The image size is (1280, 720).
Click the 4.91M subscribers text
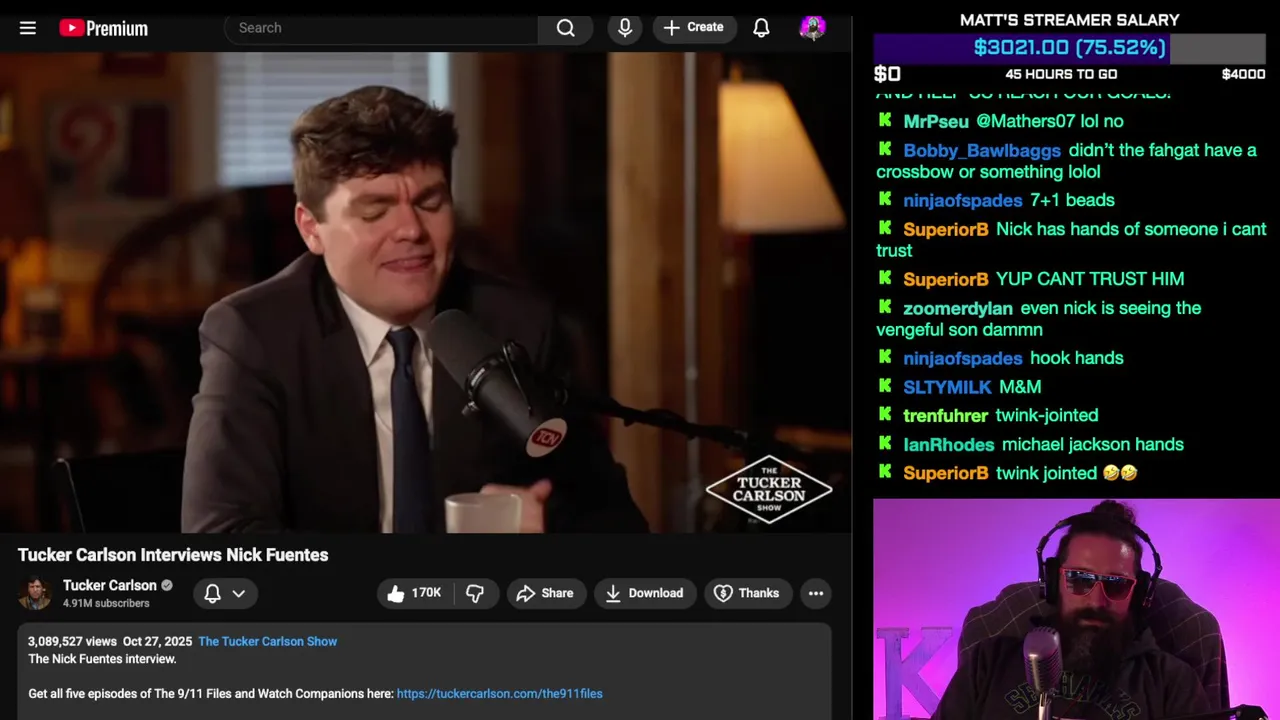pyautogui.click(x=106, y=604)
